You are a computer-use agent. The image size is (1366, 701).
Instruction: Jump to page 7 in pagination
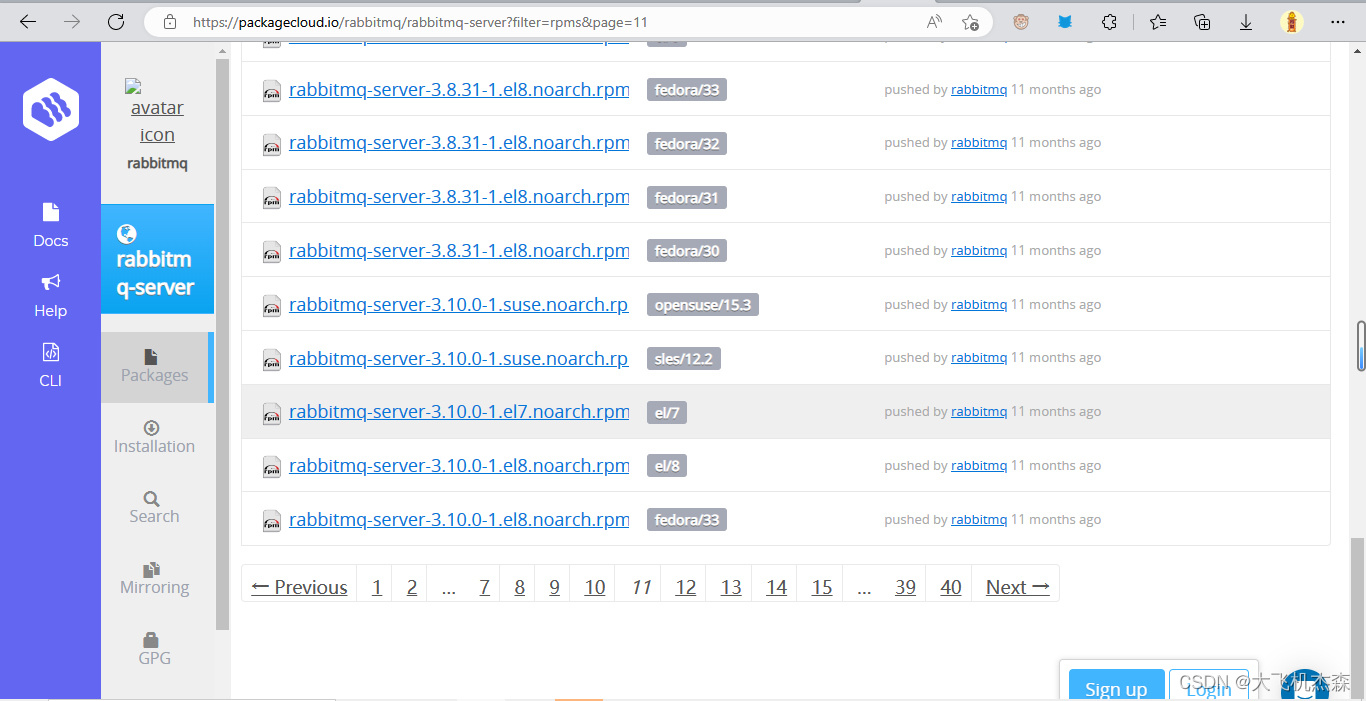click(484, 587)
